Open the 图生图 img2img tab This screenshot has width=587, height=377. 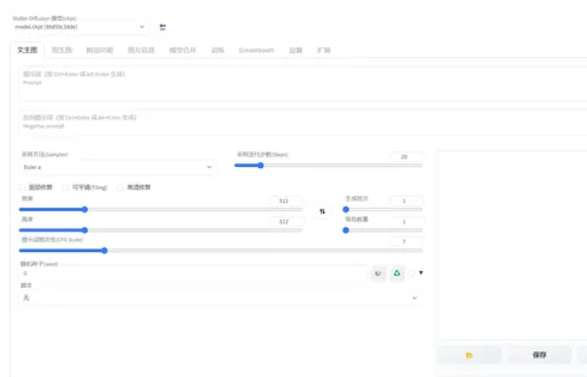62,50
